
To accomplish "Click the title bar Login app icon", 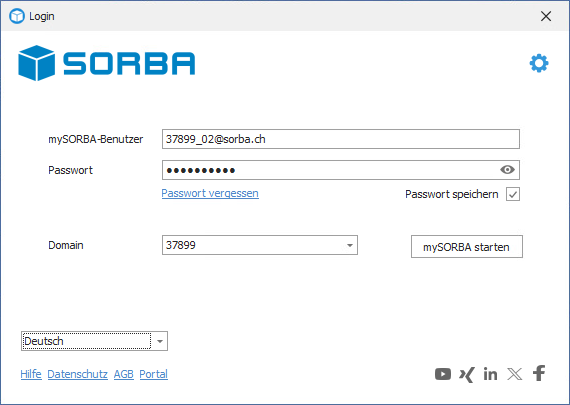I will (x=17, y=16).
